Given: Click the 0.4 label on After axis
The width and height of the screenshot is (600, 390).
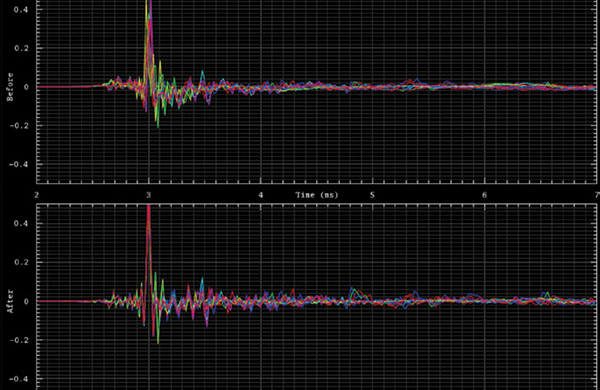Looking at the screenshot, I should (x=21, y=223).
